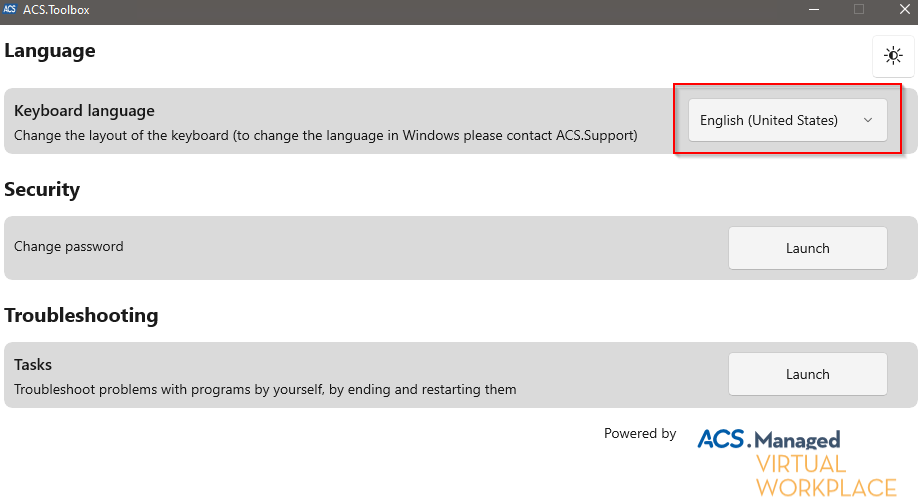Minimize the ACS.Toolbox window
Viewport: 918px width, 503px height.
[x=812, y=9]
